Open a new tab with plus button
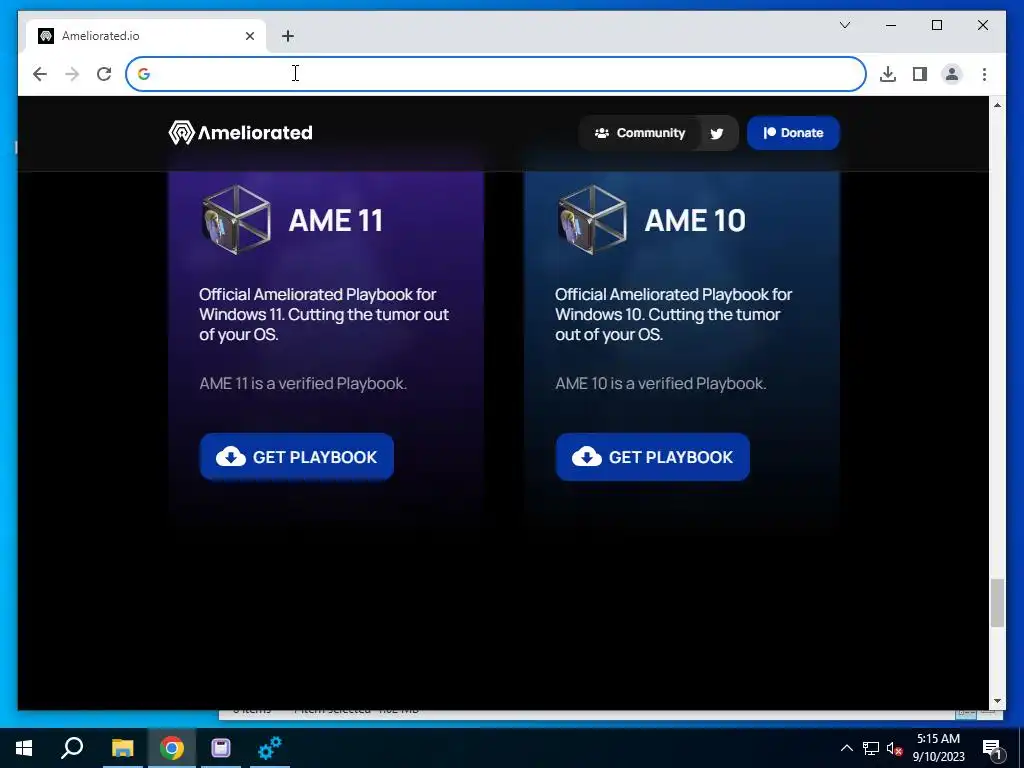Screen dimensions: 1024x768 (288, 36)
